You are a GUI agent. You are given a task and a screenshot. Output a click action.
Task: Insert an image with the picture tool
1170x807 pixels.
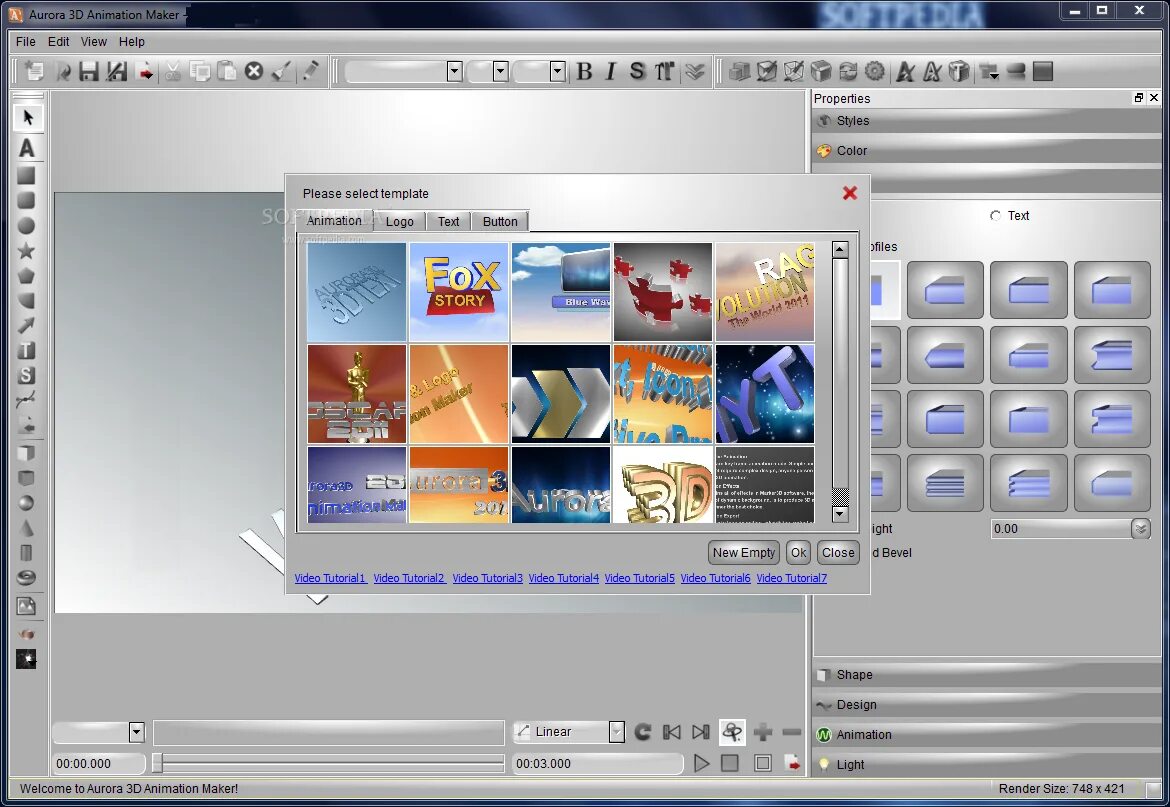click(x=26, y=606)
